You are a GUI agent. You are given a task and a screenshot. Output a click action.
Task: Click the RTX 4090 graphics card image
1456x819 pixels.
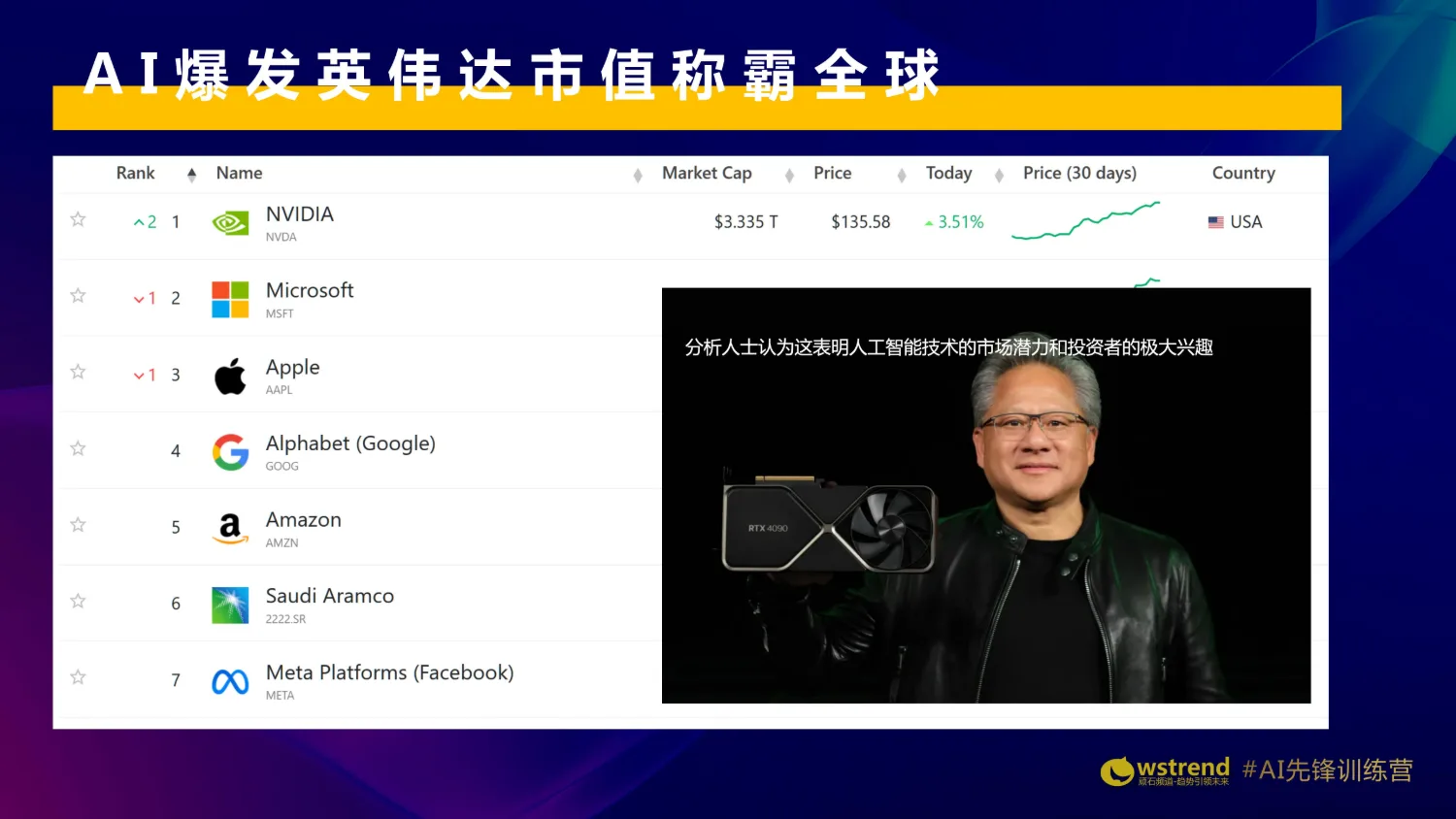point(829,527)
